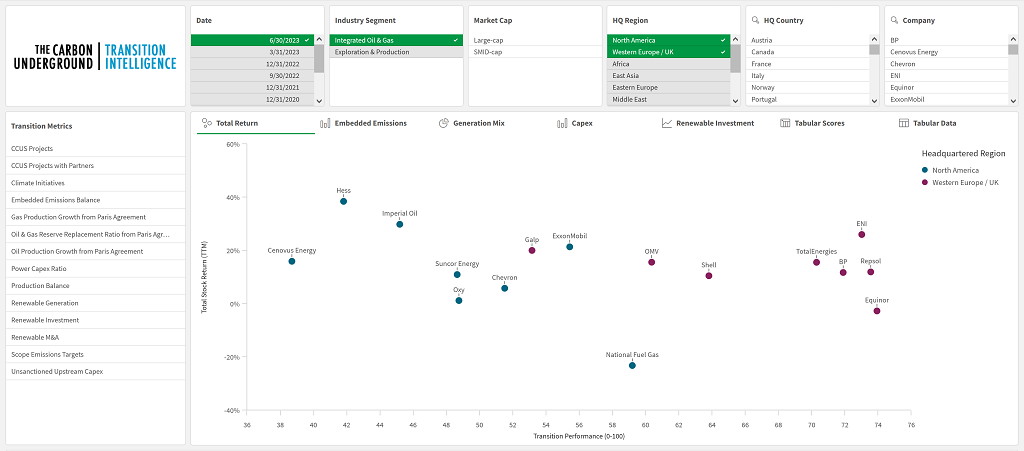Click the Date list scrollbar thumb
The height and width of the screenshot is (451, 1024).
[319, 58]
